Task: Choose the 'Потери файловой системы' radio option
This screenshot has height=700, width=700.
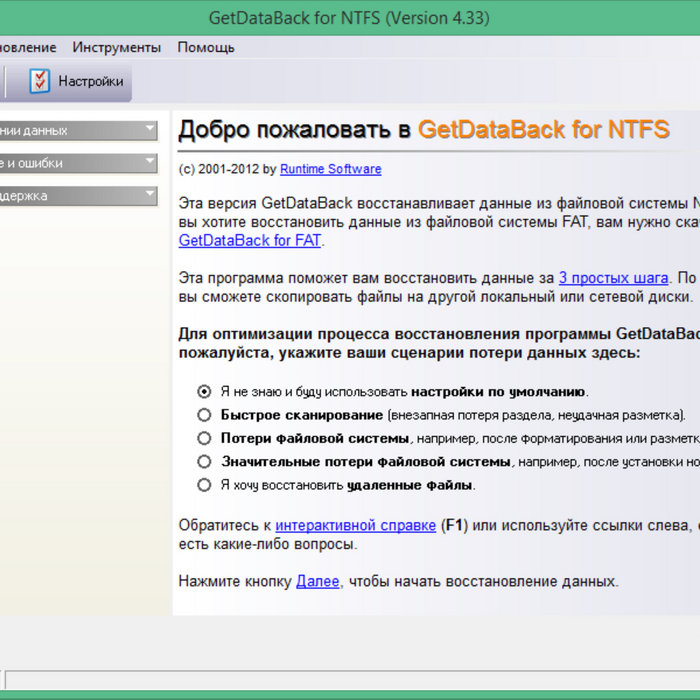Action: pos(204,438)
